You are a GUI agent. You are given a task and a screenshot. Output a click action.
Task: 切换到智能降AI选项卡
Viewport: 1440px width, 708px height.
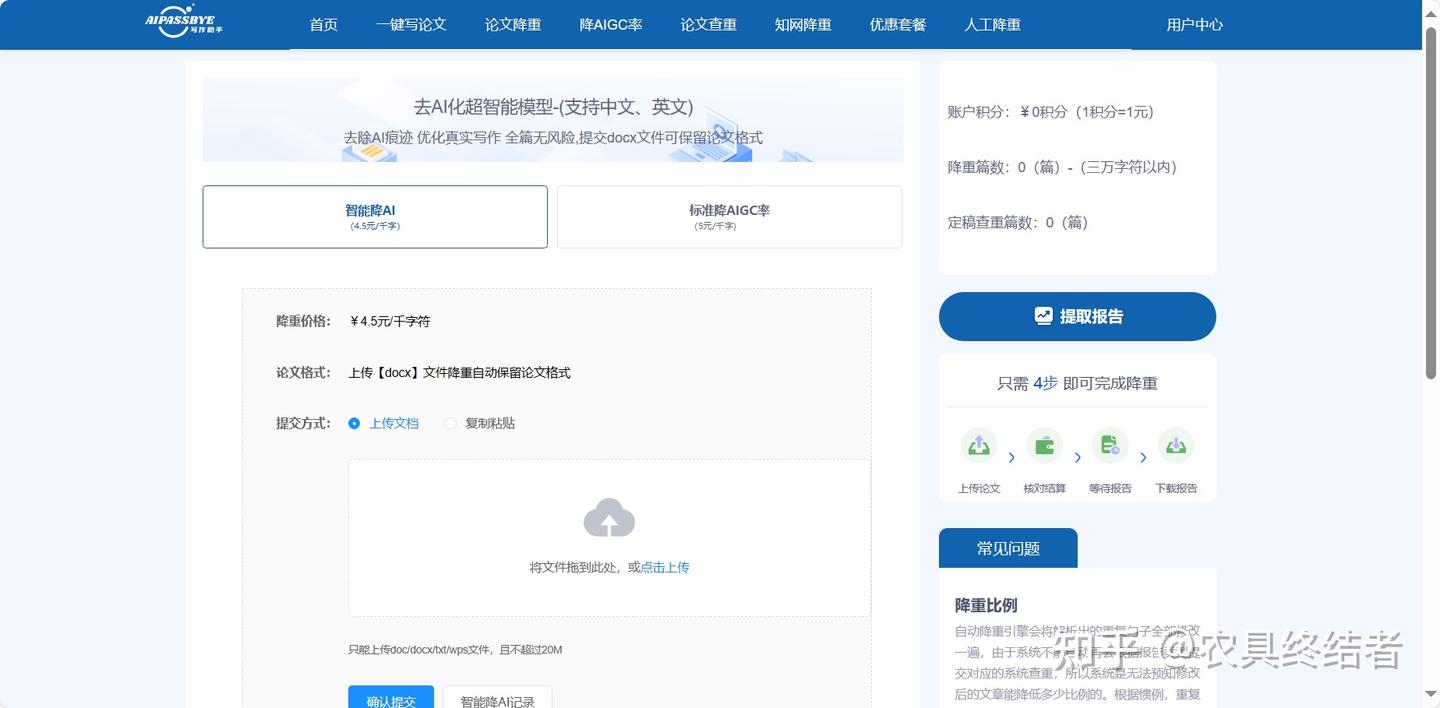click(374, 216)
